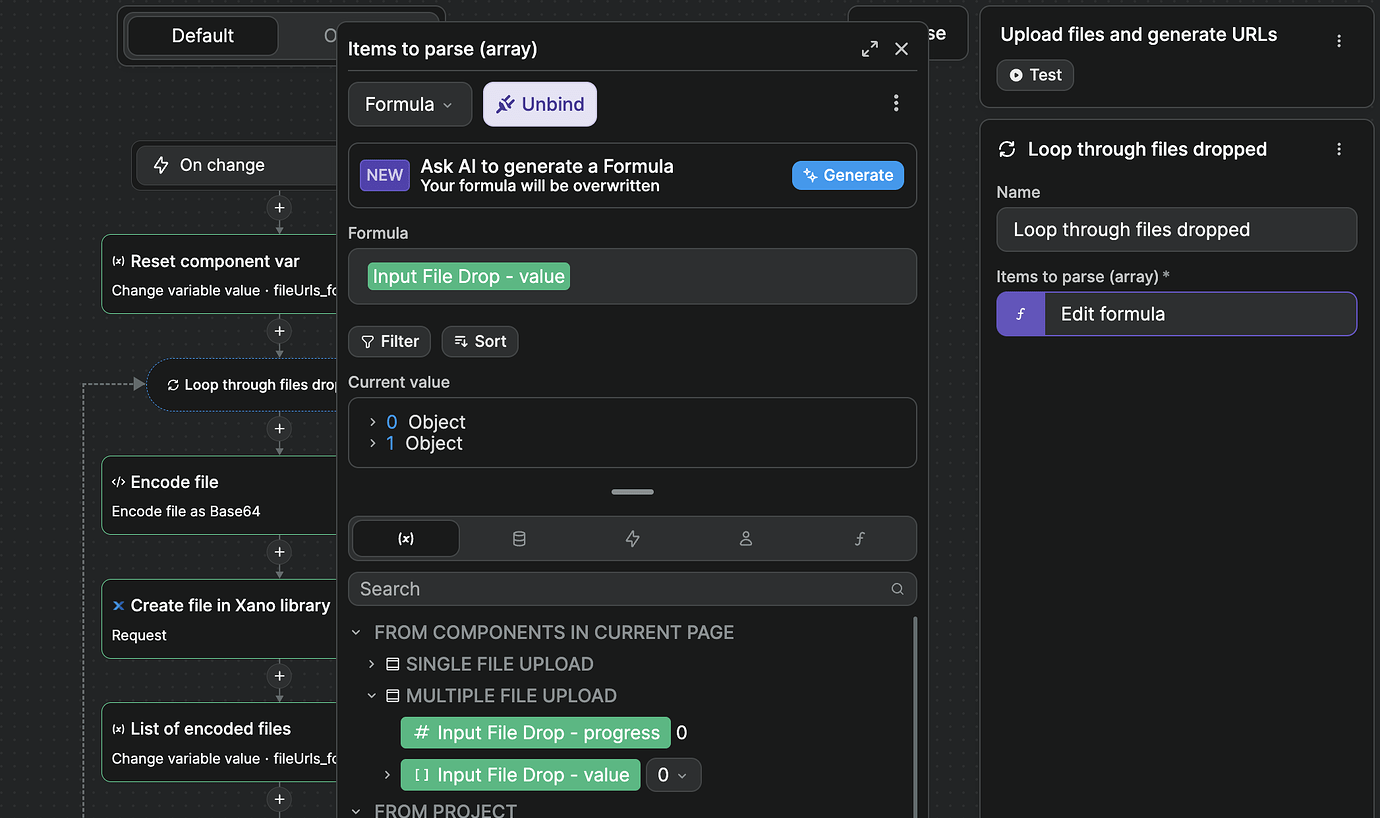Click the Generate AI formula button

point(848,175)
